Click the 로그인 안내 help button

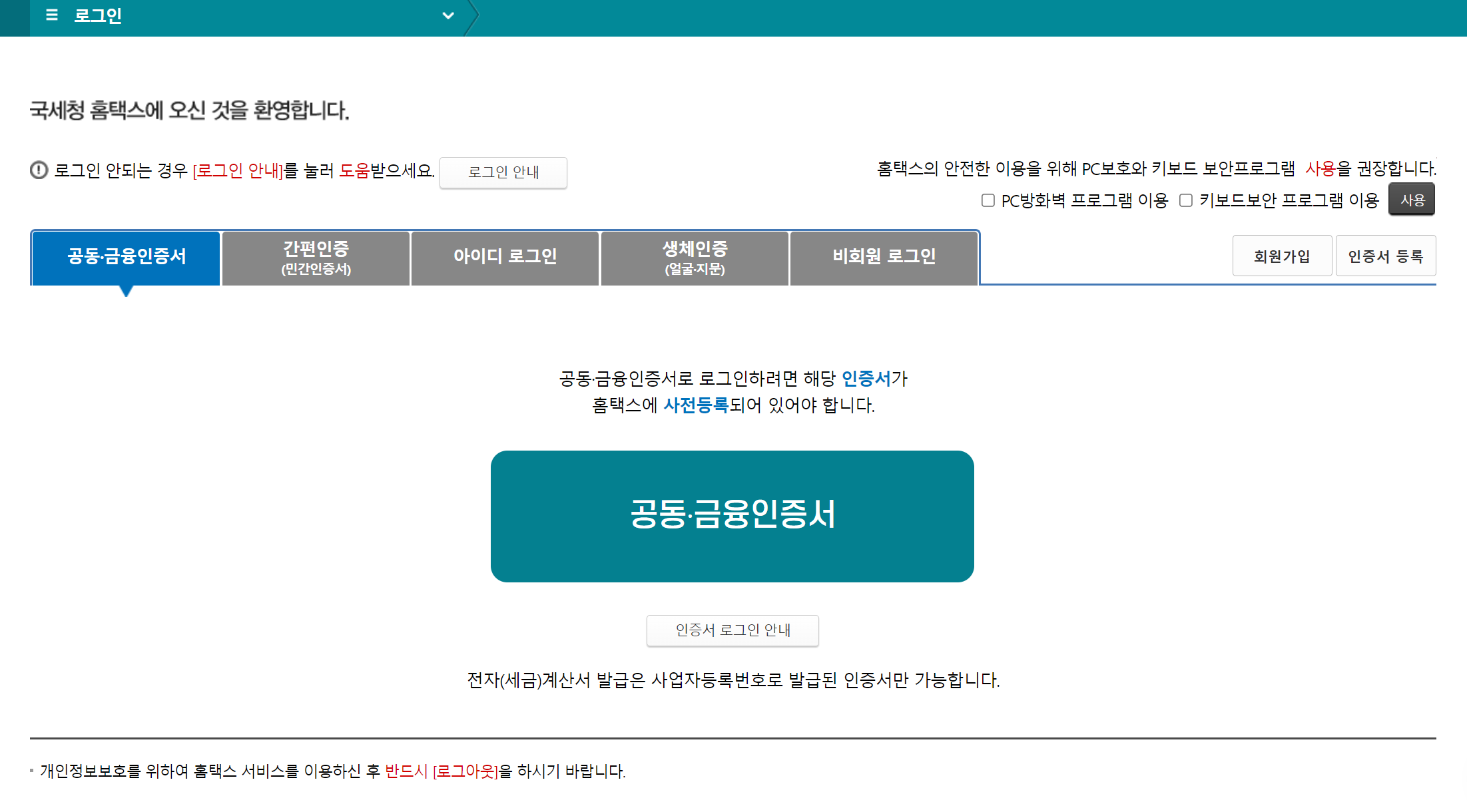(x=503, y=172)
